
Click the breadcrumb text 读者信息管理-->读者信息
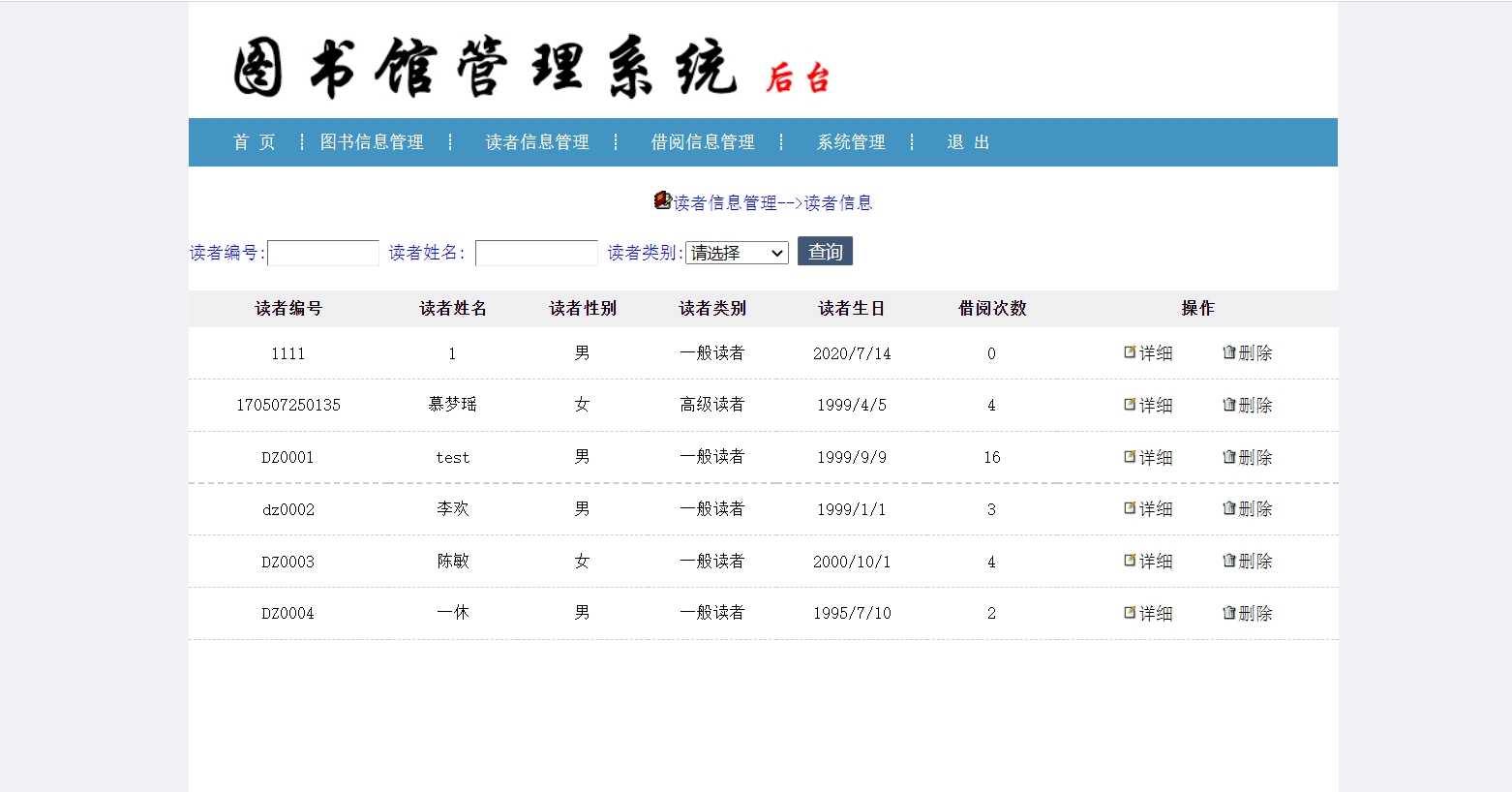tap(773, 202)
